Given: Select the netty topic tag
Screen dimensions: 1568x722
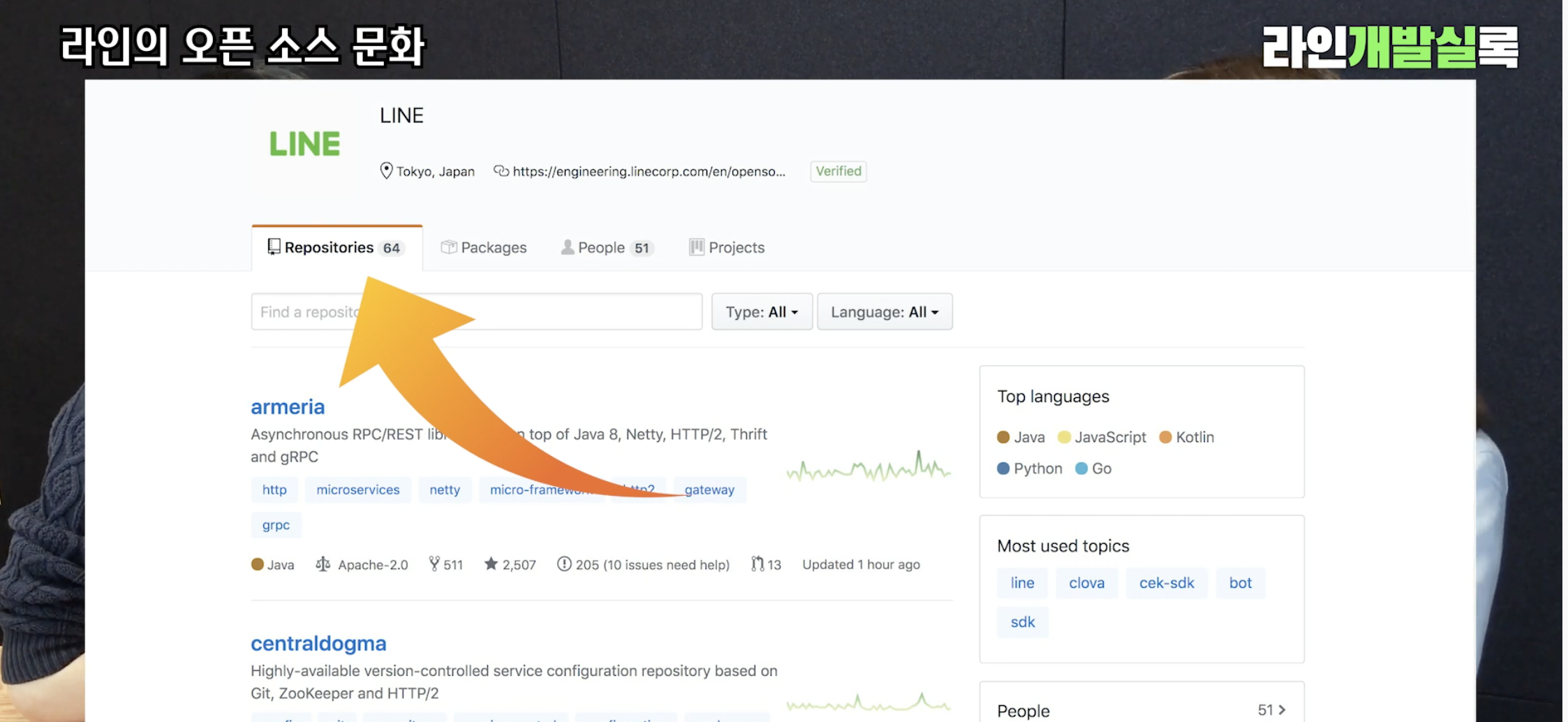Looking at the screenshot, I should [445, 489].
